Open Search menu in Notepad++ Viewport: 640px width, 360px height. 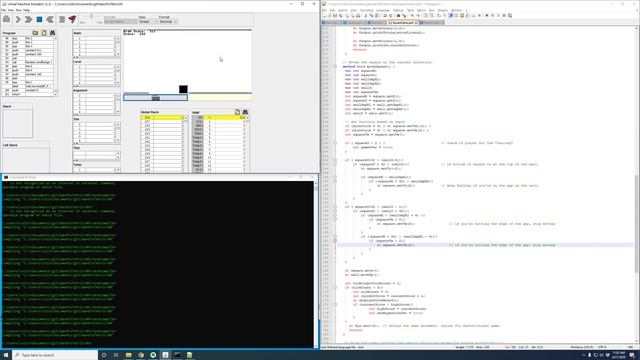coord(343,10)
